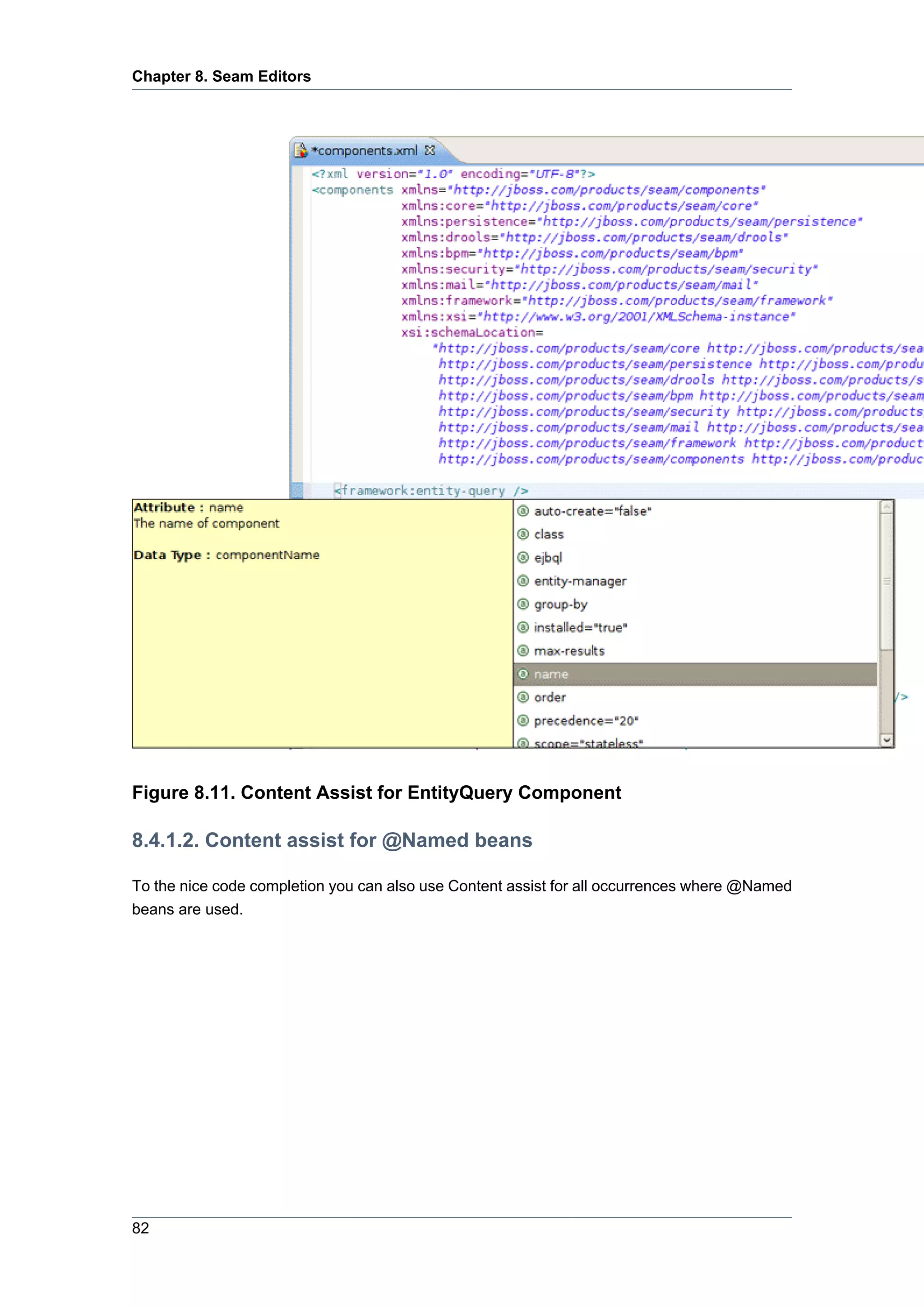Click the xmlns:persistence namespace line
Image resolution: width=924 pixels, height=1307 pixels.
coord(632,222)
